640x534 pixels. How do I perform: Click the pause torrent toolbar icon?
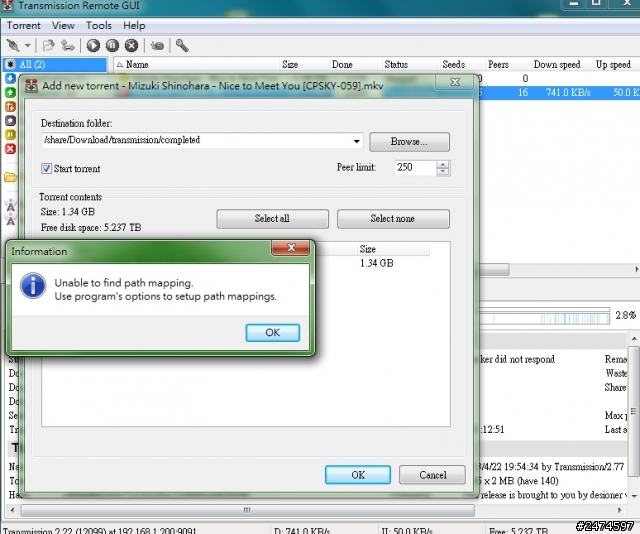pos(112,45)
